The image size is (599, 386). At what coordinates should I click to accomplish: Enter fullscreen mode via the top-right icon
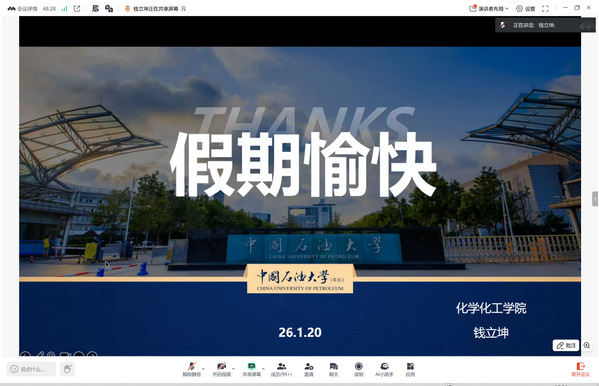[546, 8]
